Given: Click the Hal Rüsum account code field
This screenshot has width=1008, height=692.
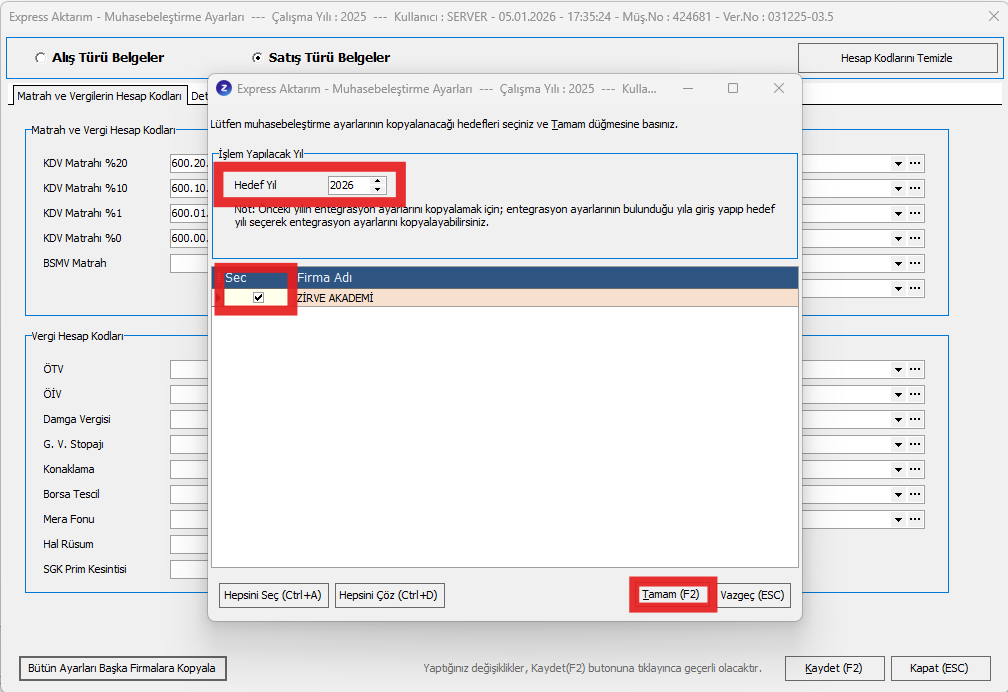Looking at the screenshot, I should 189,544.
